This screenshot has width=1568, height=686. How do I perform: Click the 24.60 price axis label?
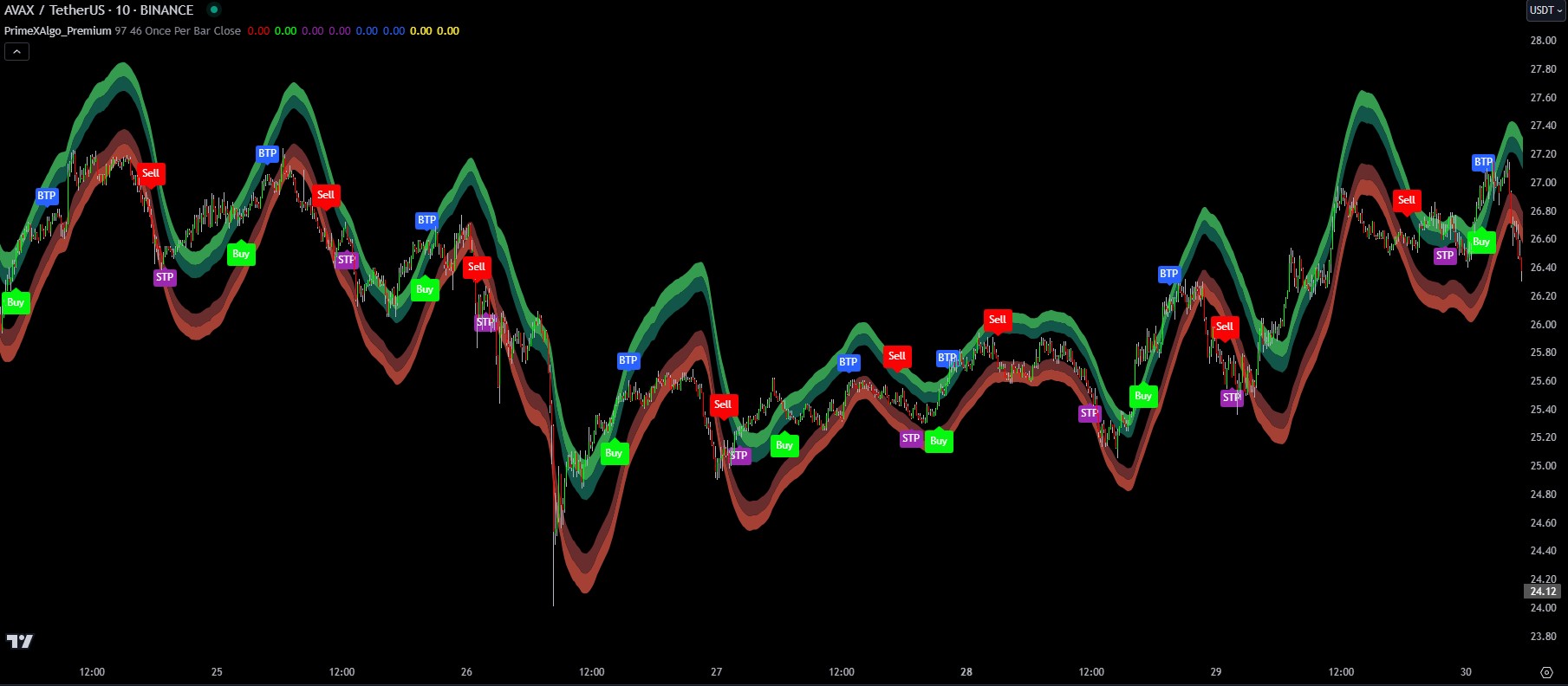click(x=1543, y=523)
